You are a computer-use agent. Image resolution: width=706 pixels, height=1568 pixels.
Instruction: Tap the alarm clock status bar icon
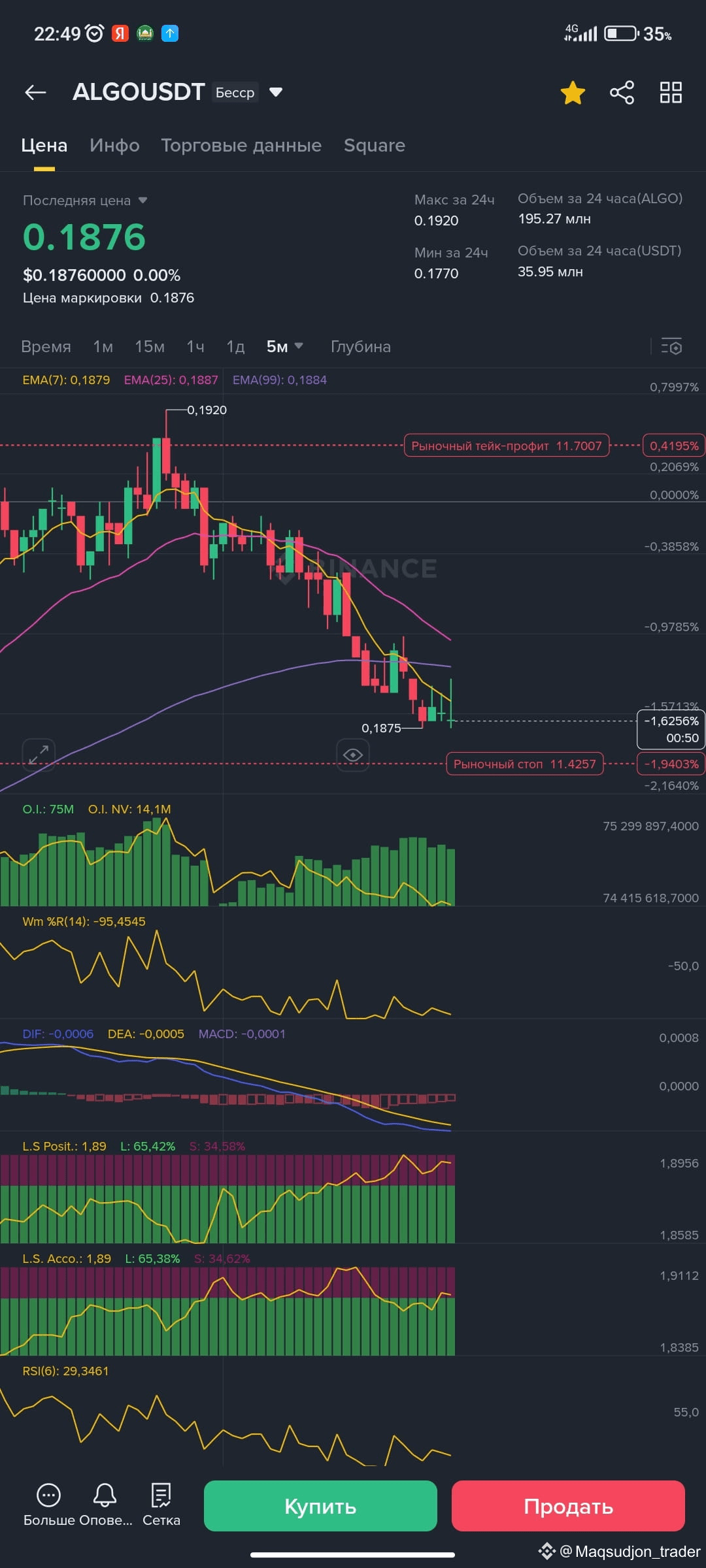coord(95,33)
